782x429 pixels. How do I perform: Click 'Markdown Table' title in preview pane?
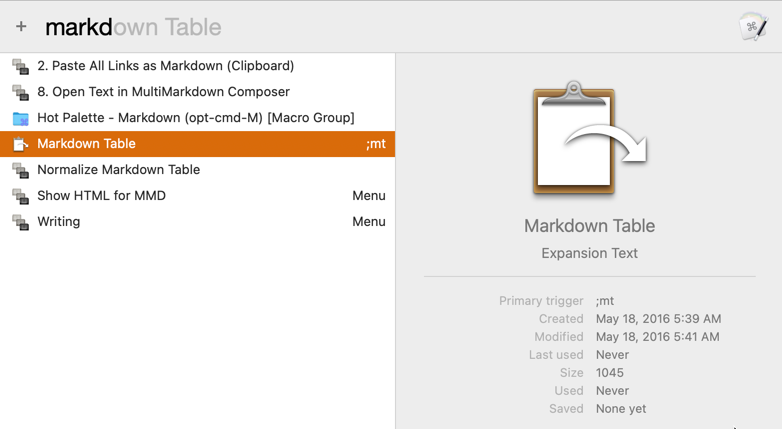click(x=589, y=226)
